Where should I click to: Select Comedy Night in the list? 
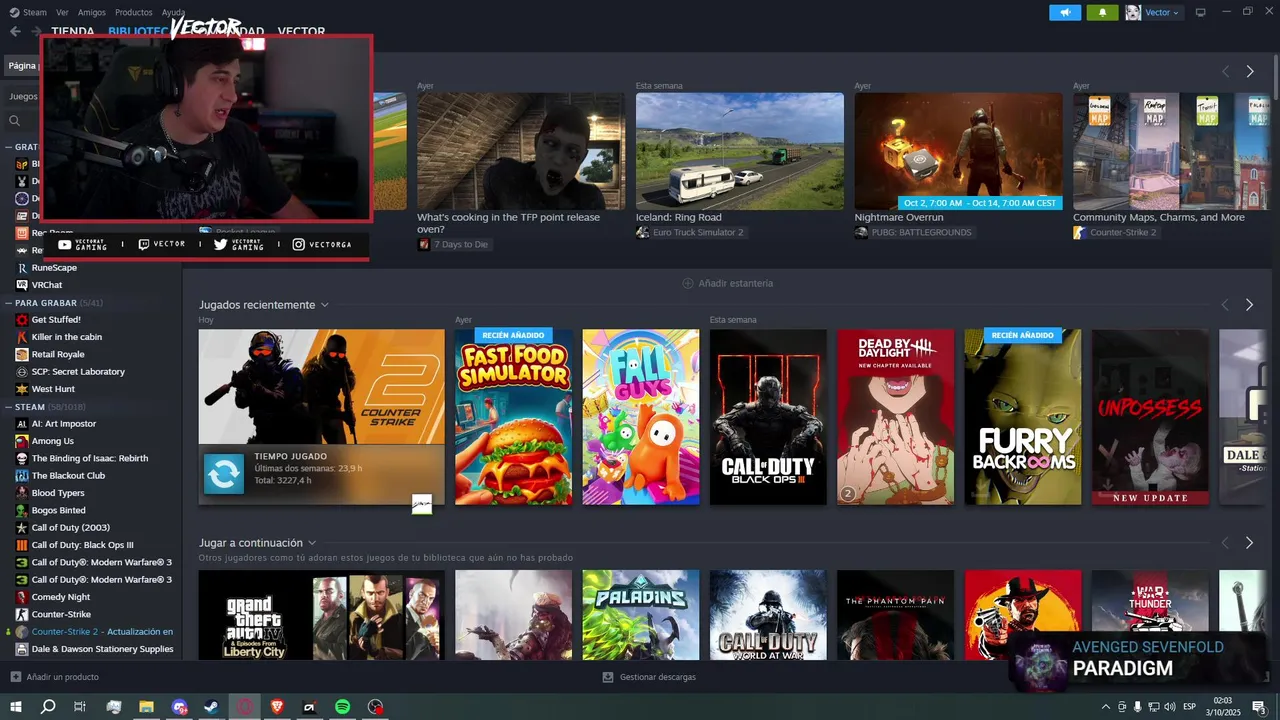point(61,597)
